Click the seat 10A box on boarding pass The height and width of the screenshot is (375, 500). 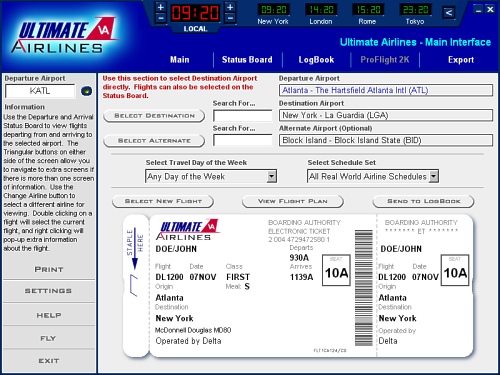click(336, 270)
